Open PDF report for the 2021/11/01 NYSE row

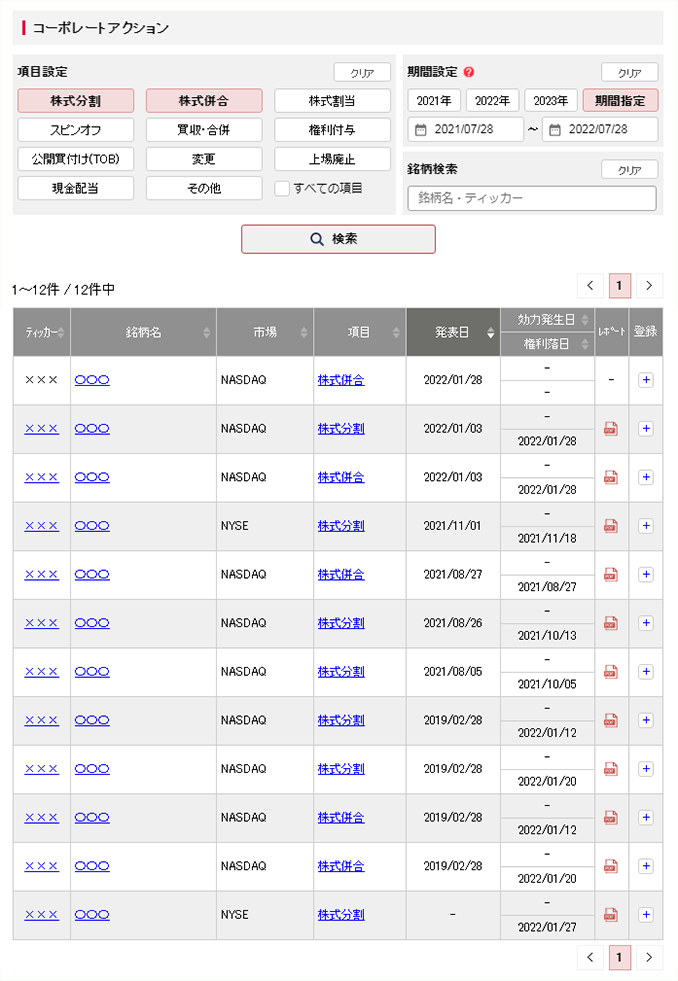coord(611,526)
